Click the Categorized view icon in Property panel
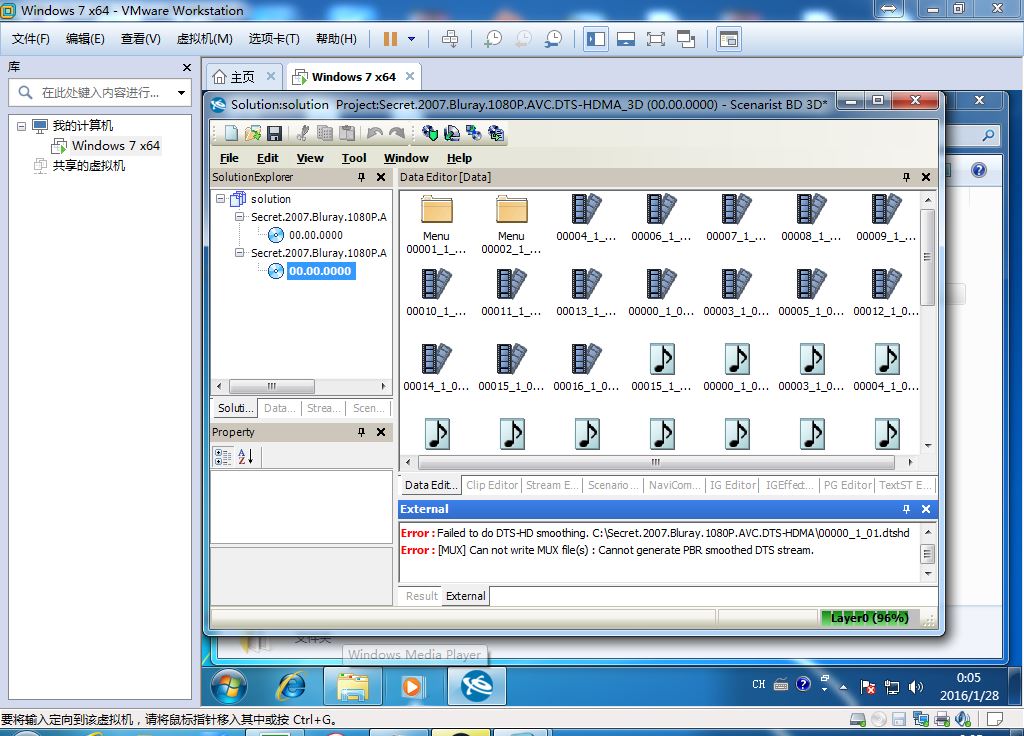The width and height of the screenshot is (1024, 736). click(223, 456)
